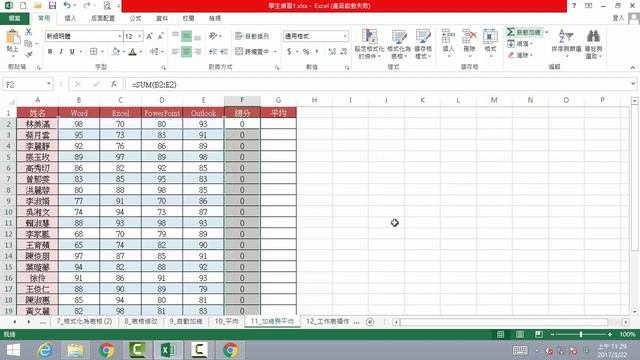Select the 9_自動加總 sheet tab
Viewport: 640px width, 360px height.
[186, 321]
